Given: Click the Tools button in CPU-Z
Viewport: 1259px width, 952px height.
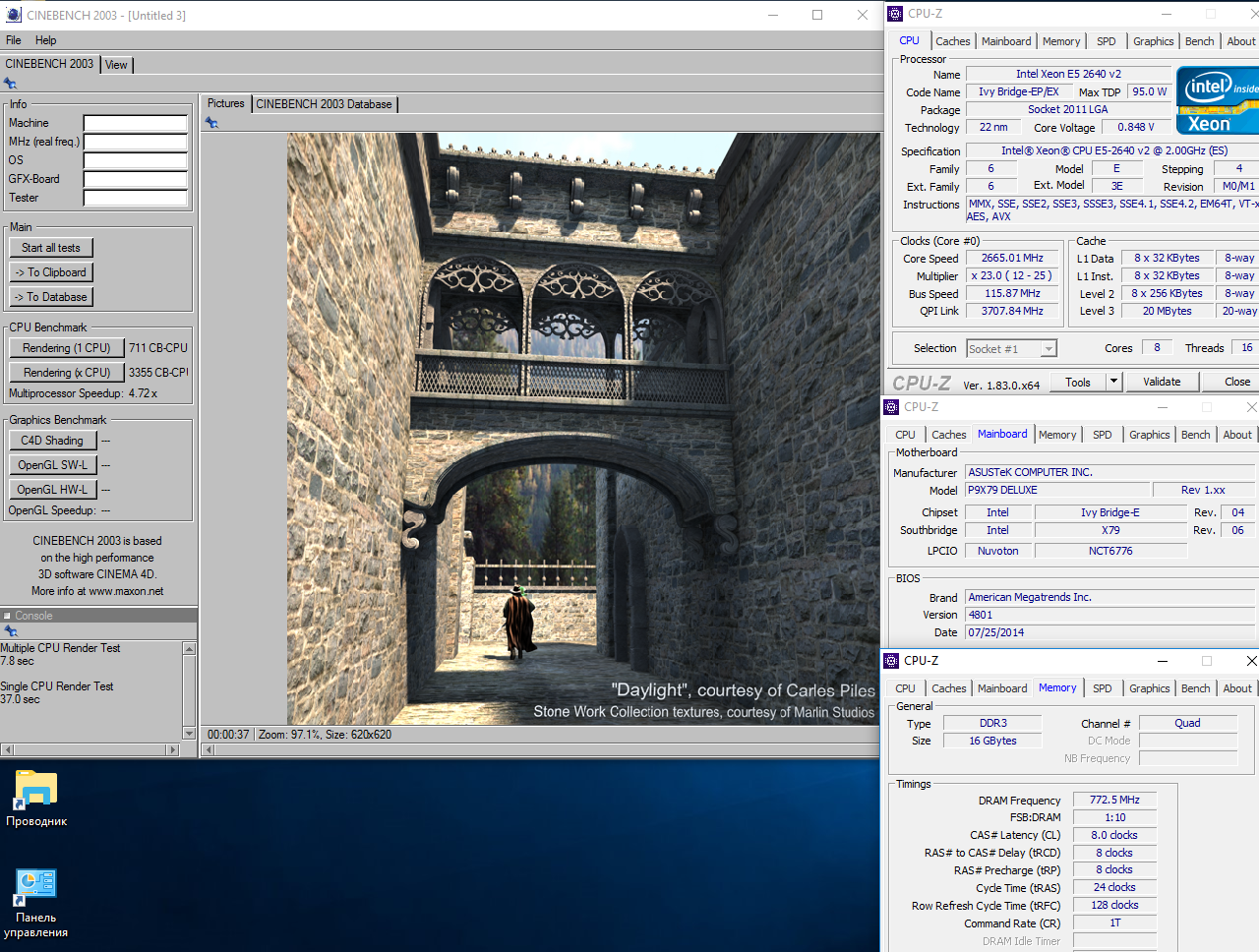Looking at the screenshot, I should 1078,382.
